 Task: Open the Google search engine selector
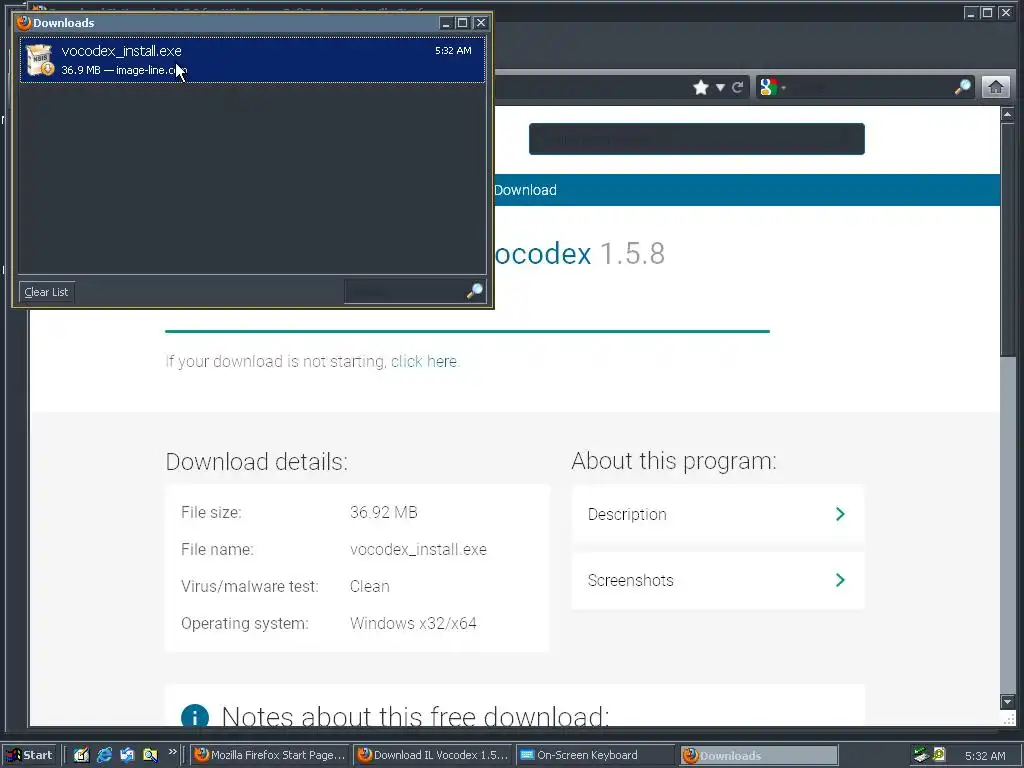772,87
